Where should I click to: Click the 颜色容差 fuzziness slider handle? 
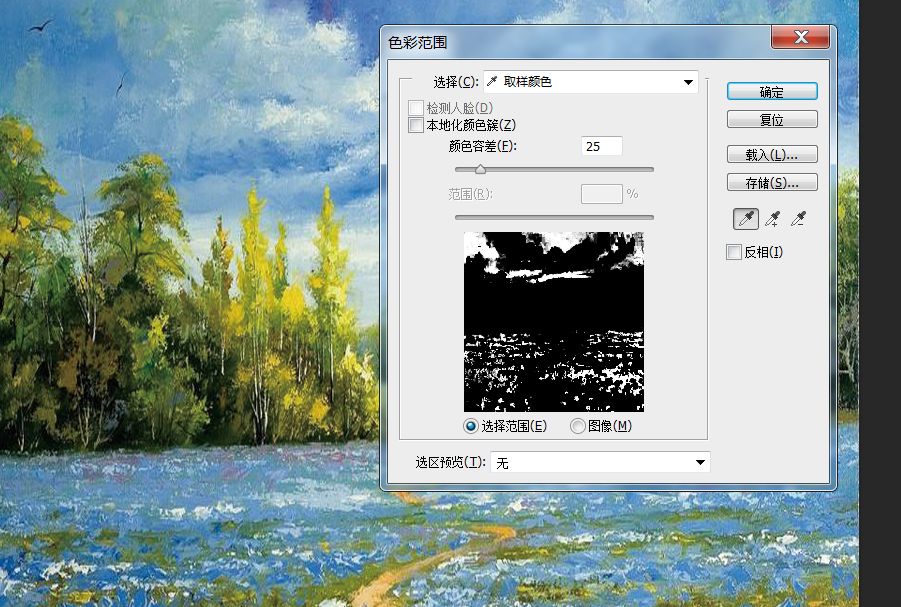point(480,169)
